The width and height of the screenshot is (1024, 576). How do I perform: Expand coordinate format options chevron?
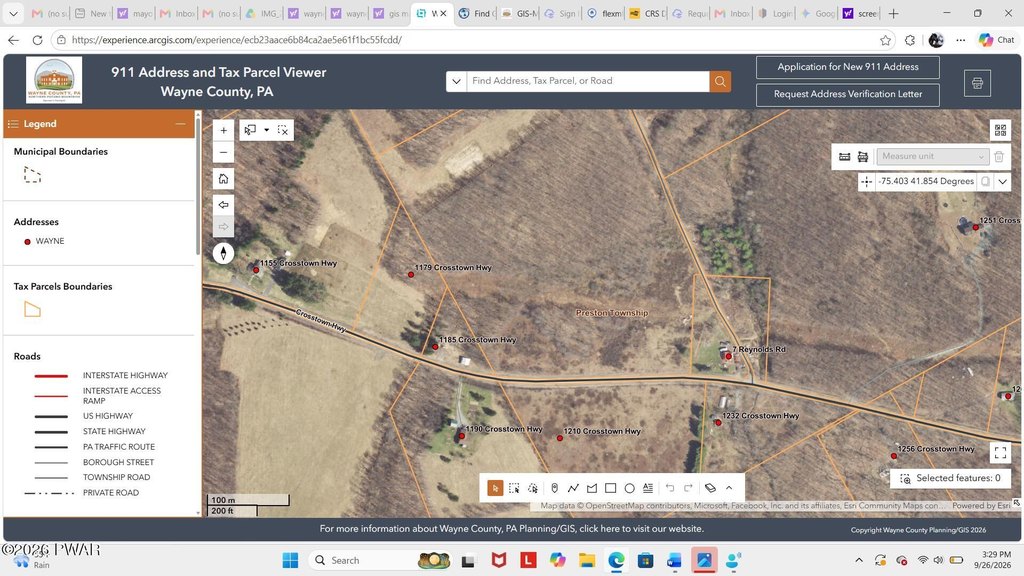1002,182
